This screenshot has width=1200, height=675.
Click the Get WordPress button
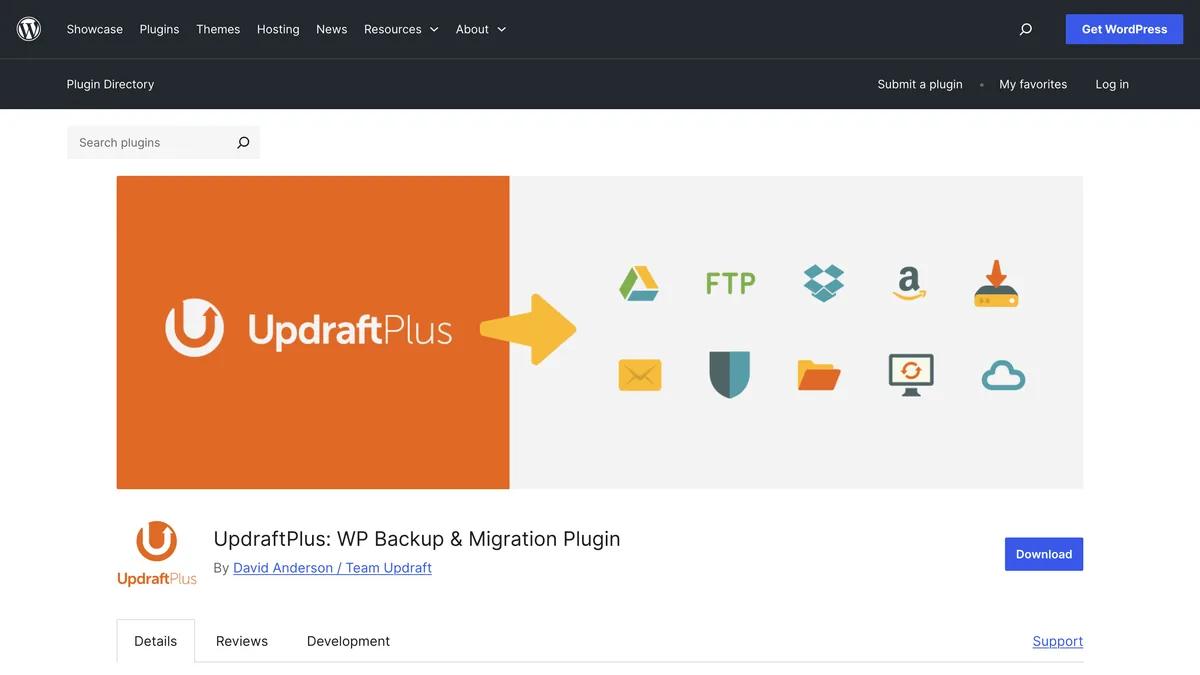[x=1125, y=29]
